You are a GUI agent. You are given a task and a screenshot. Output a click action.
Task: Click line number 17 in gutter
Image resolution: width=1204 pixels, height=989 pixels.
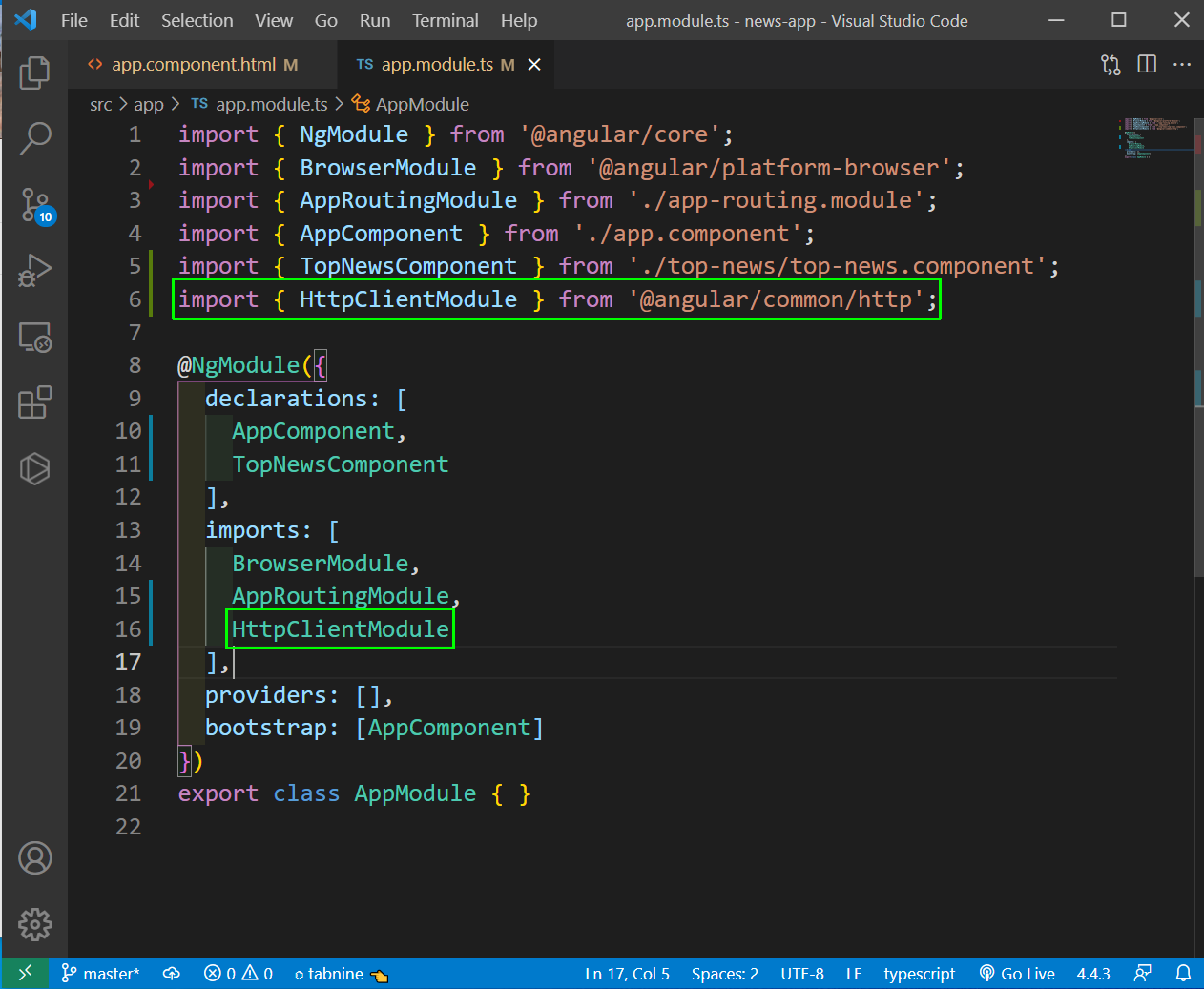click(x=128, y=662)
